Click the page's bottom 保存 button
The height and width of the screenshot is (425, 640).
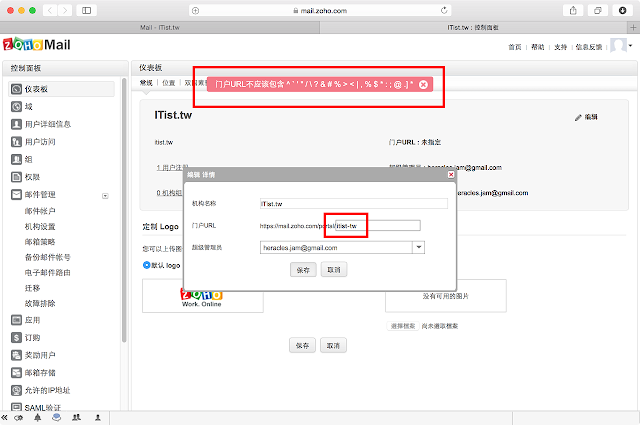click(302, 345)
